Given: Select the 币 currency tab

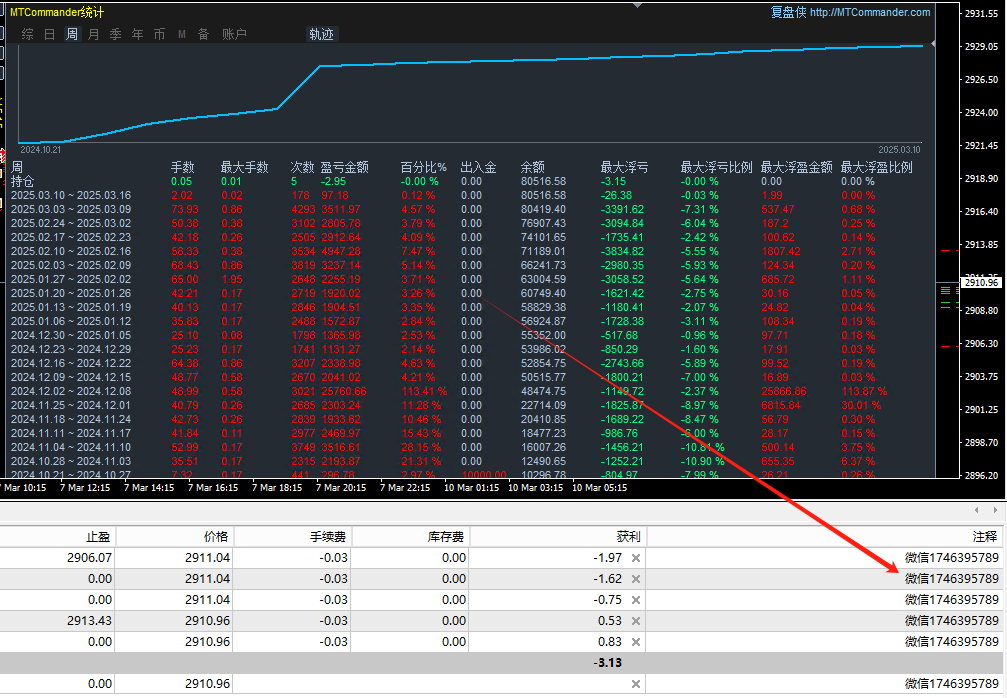Looking at the screenshot, I should (x=159, y=34).
